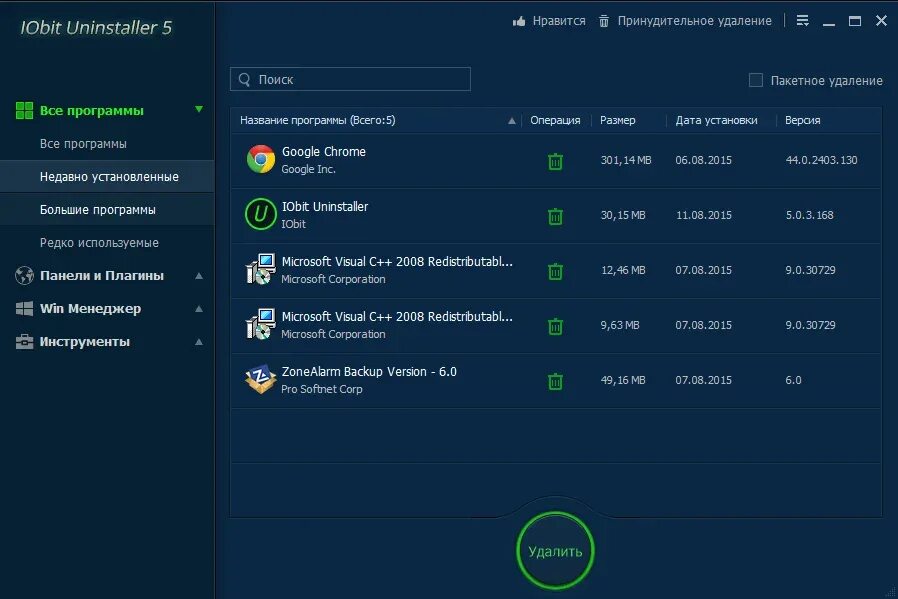
Task: Select Недавно установленные in sidebar
Action: pos(109,177)
